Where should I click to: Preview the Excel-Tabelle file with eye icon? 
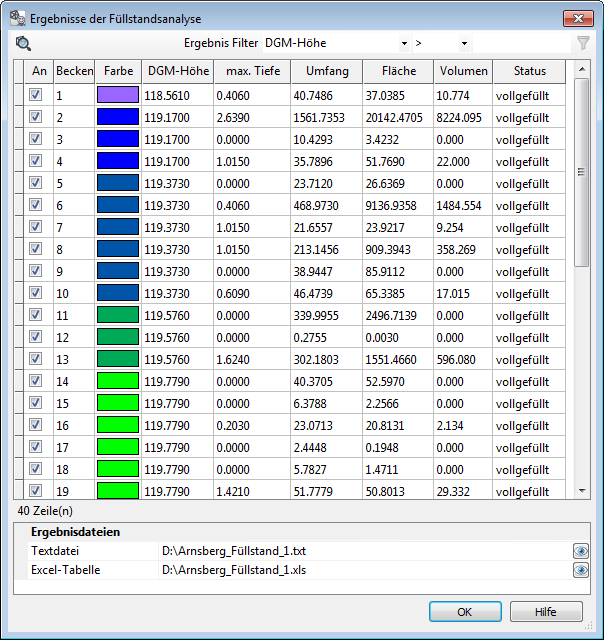pyautogui.click(x=580, y=570)
